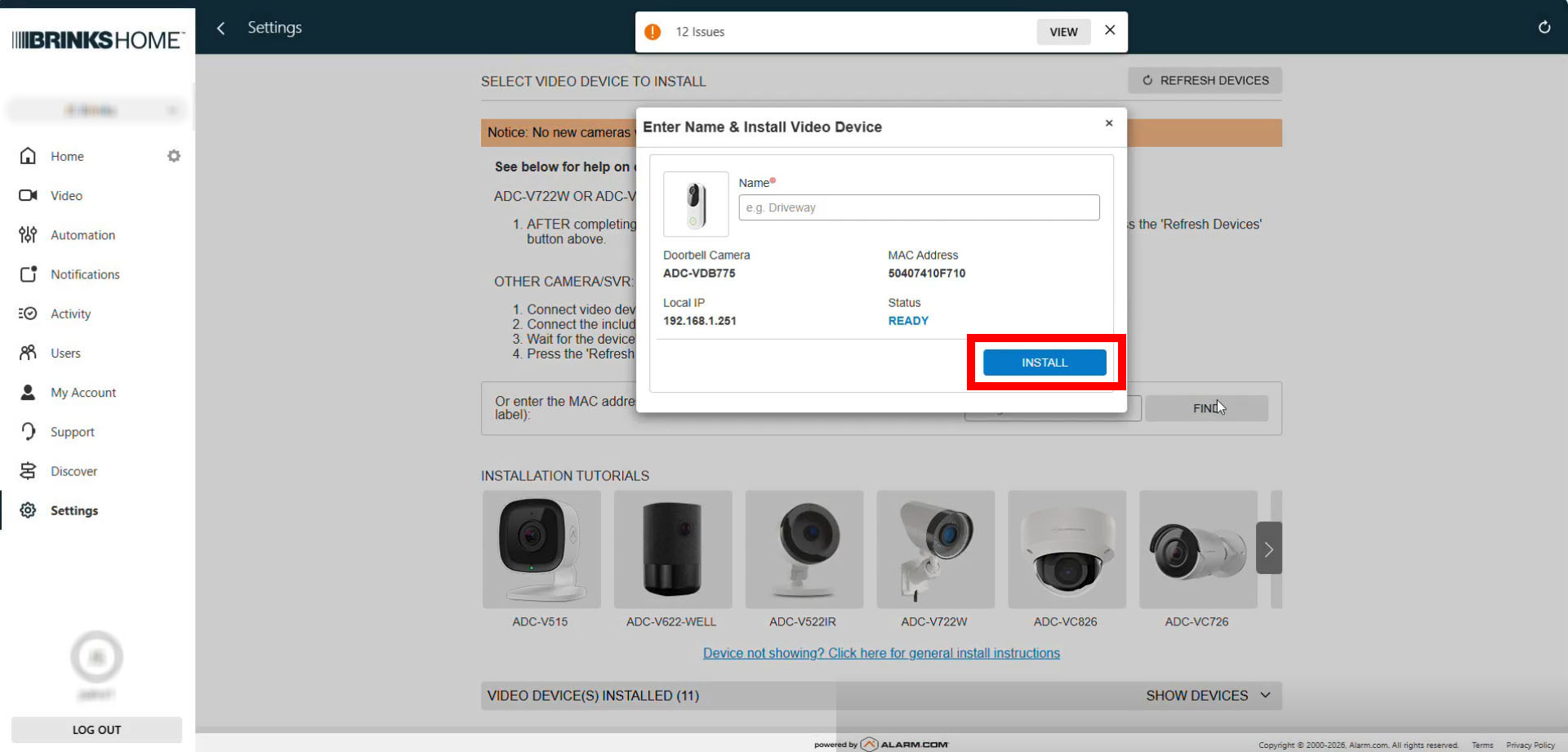
Task: Open the blurred account selector dropdown
Action: pyautogui.click(x=96, y=110)
